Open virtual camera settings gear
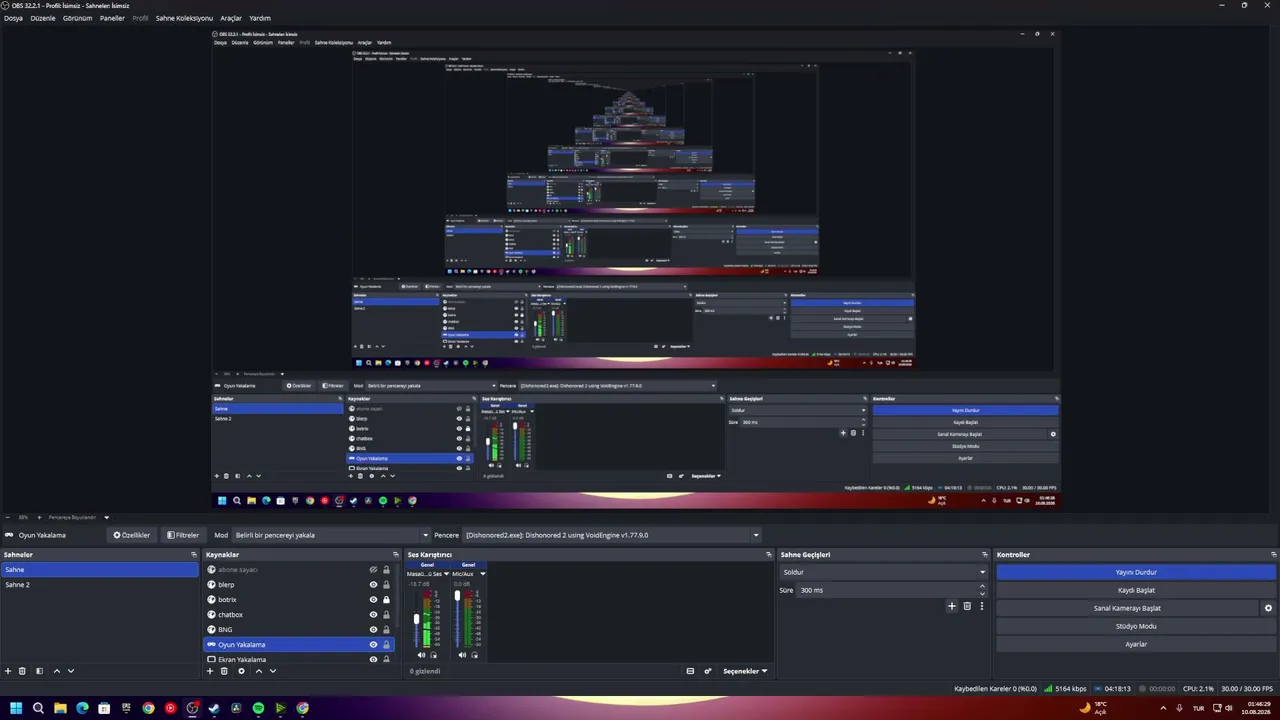Screen dimensions: 1280x720 [x=1268, y=608]
